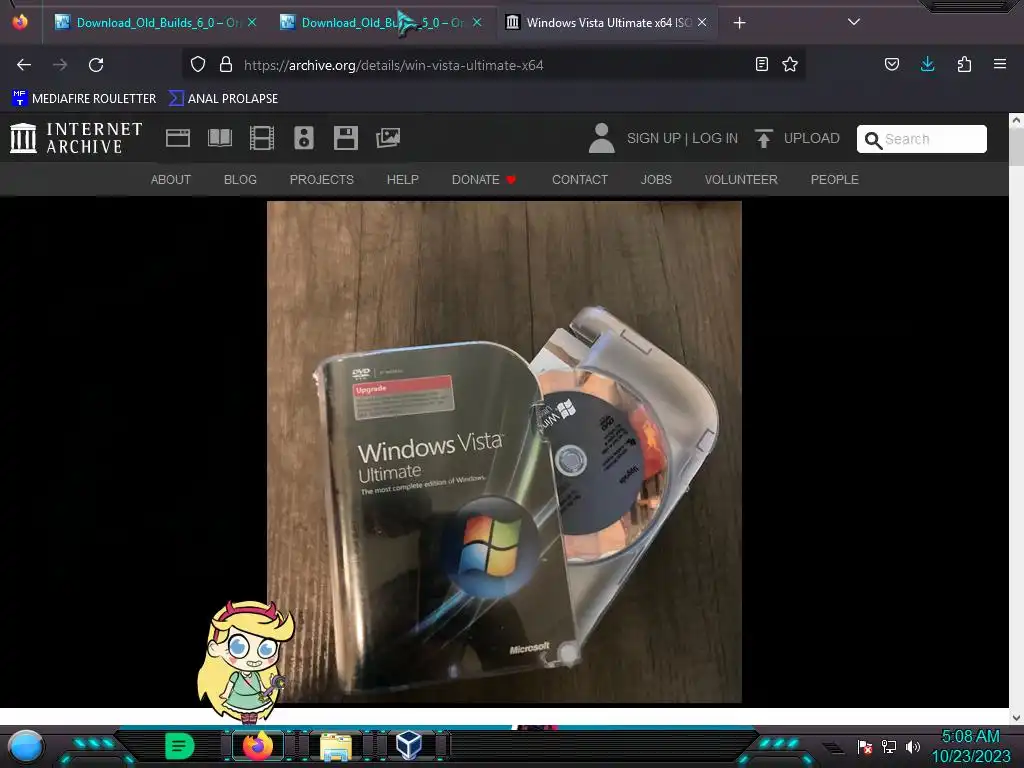This screenshot has width=1024, height=768.
Task: Click the UPLOAD link text
Action: (x=812, y=138)
